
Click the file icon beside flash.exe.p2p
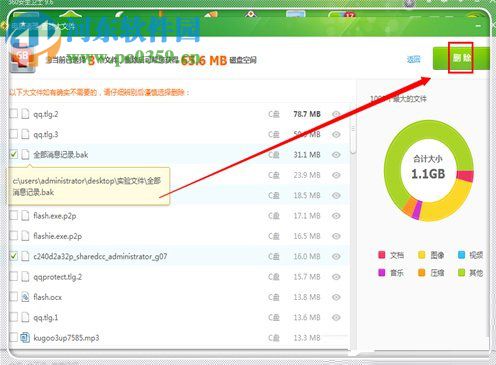[x=25, y=216]
